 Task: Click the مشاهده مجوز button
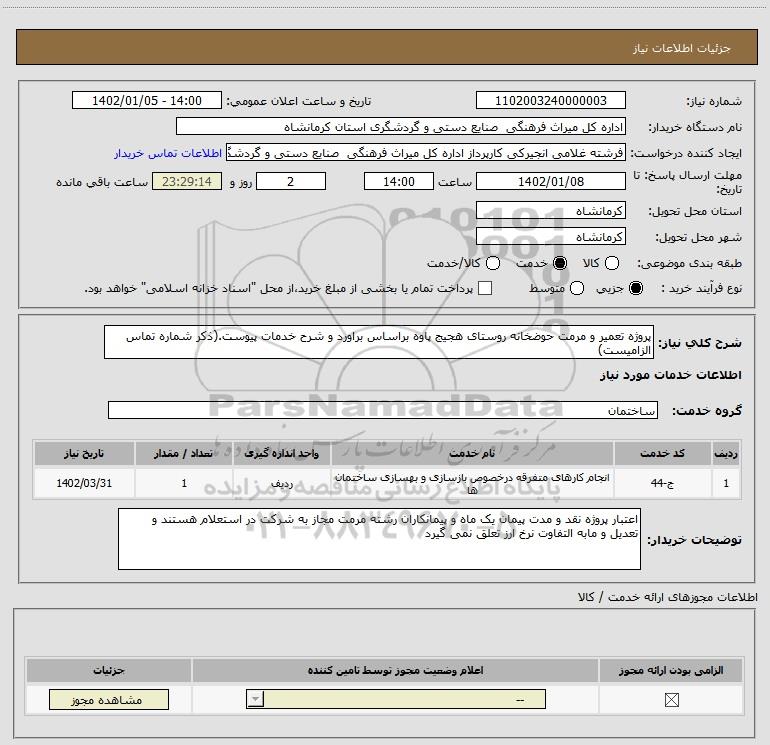[x=109, y=699]
